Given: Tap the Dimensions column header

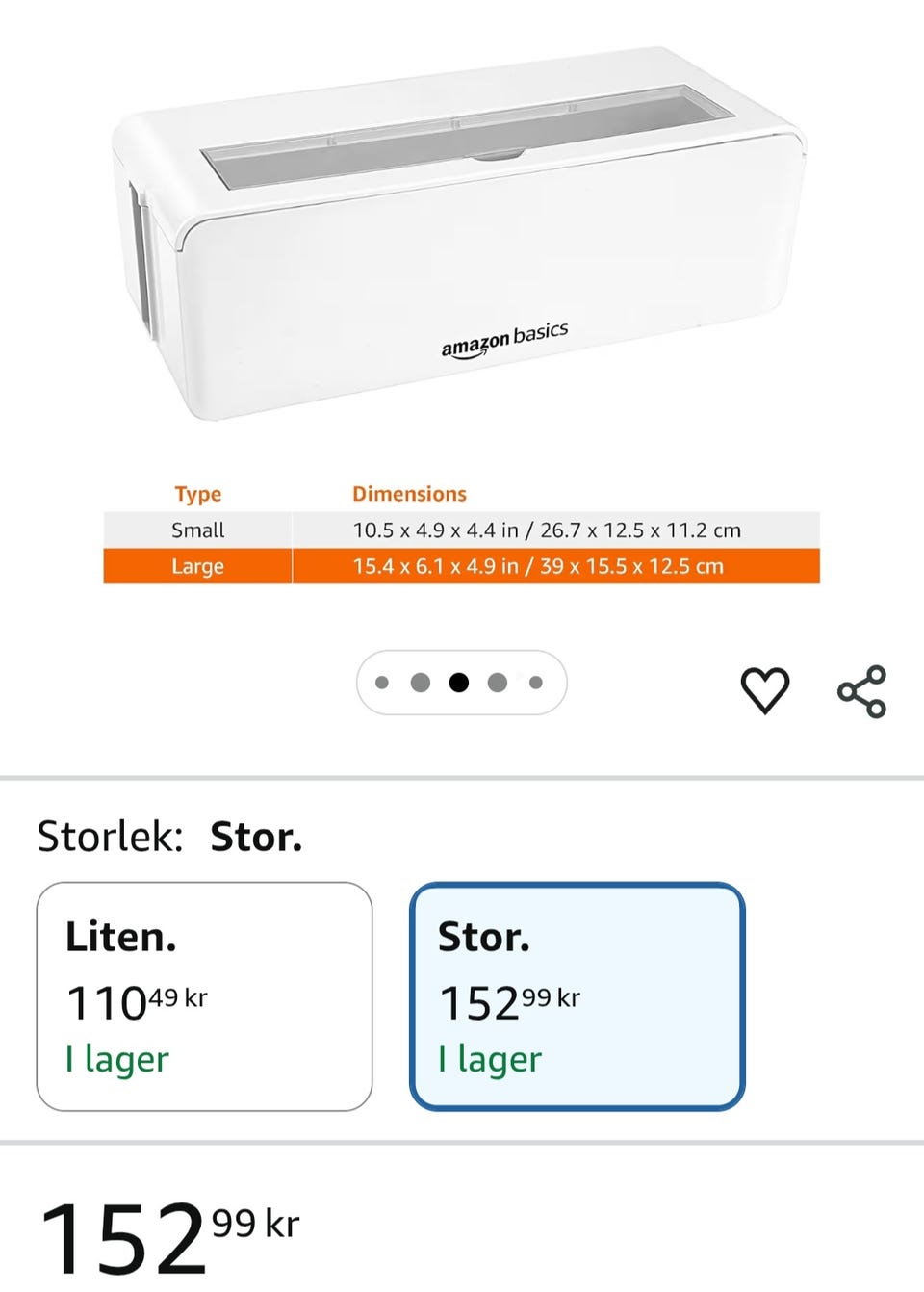Looking at the screenshot, I should (409, 494).
